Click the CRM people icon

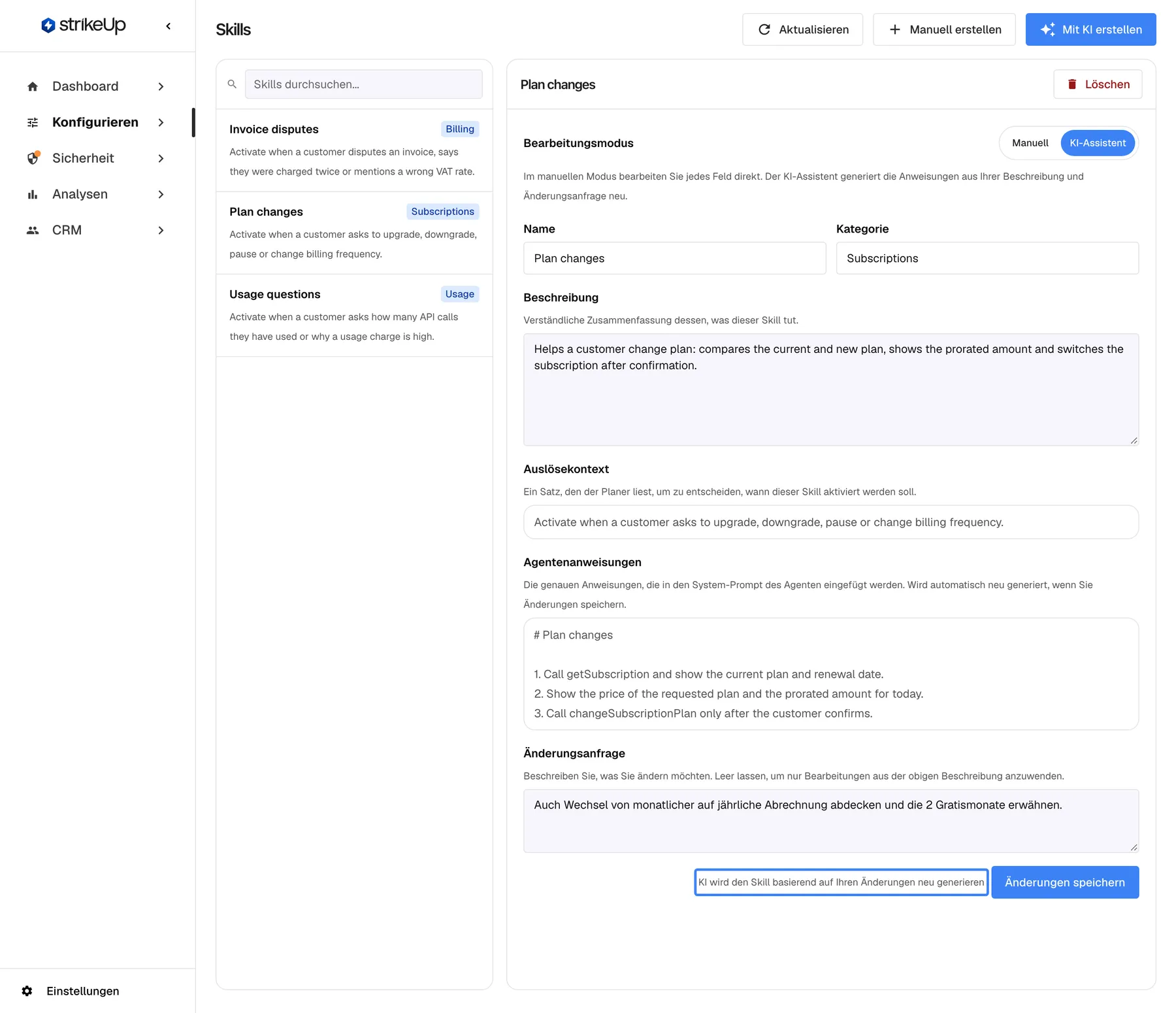point(33,230)
